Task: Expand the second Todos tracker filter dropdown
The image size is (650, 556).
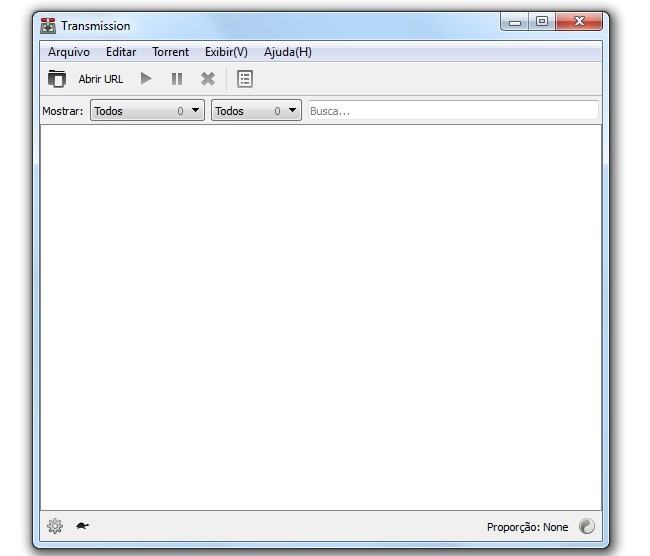Action: tap(256, 110)
